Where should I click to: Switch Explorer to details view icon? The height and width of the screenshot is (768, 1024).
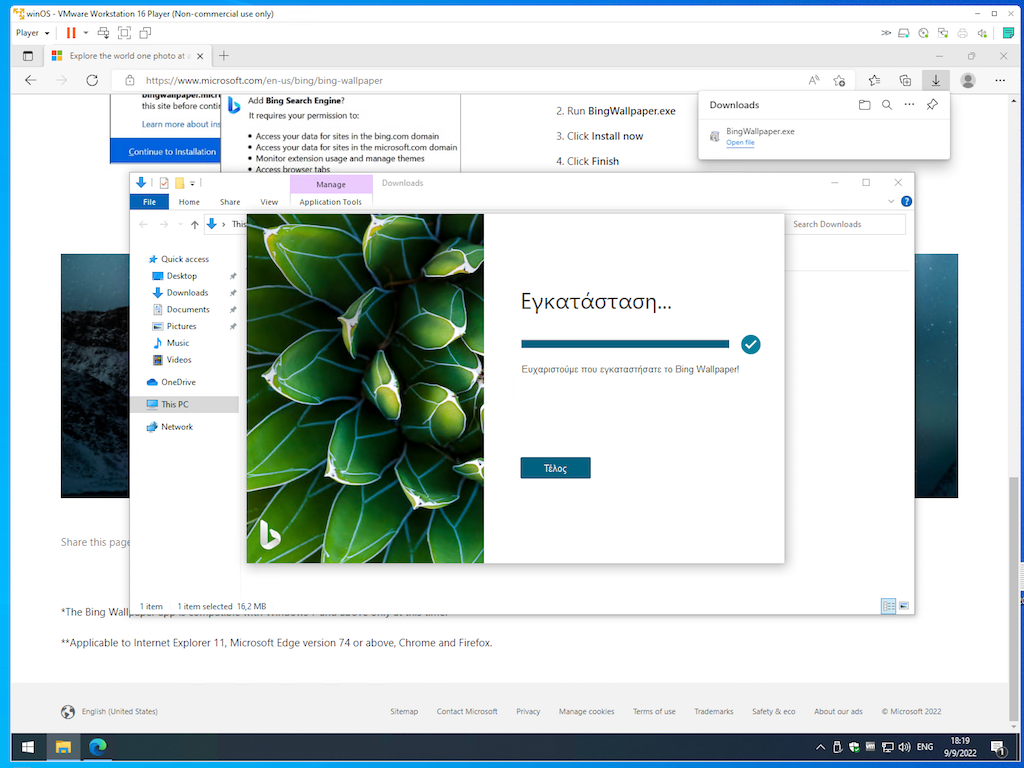point(888,606)
